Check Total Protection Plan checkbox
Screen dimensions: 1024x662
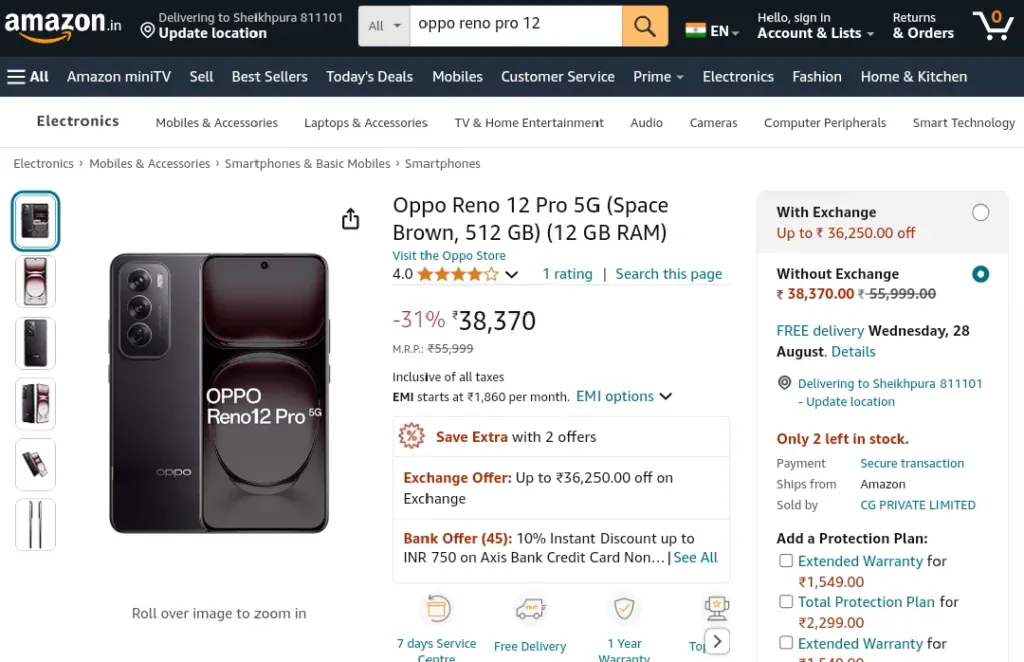point(786,602)
